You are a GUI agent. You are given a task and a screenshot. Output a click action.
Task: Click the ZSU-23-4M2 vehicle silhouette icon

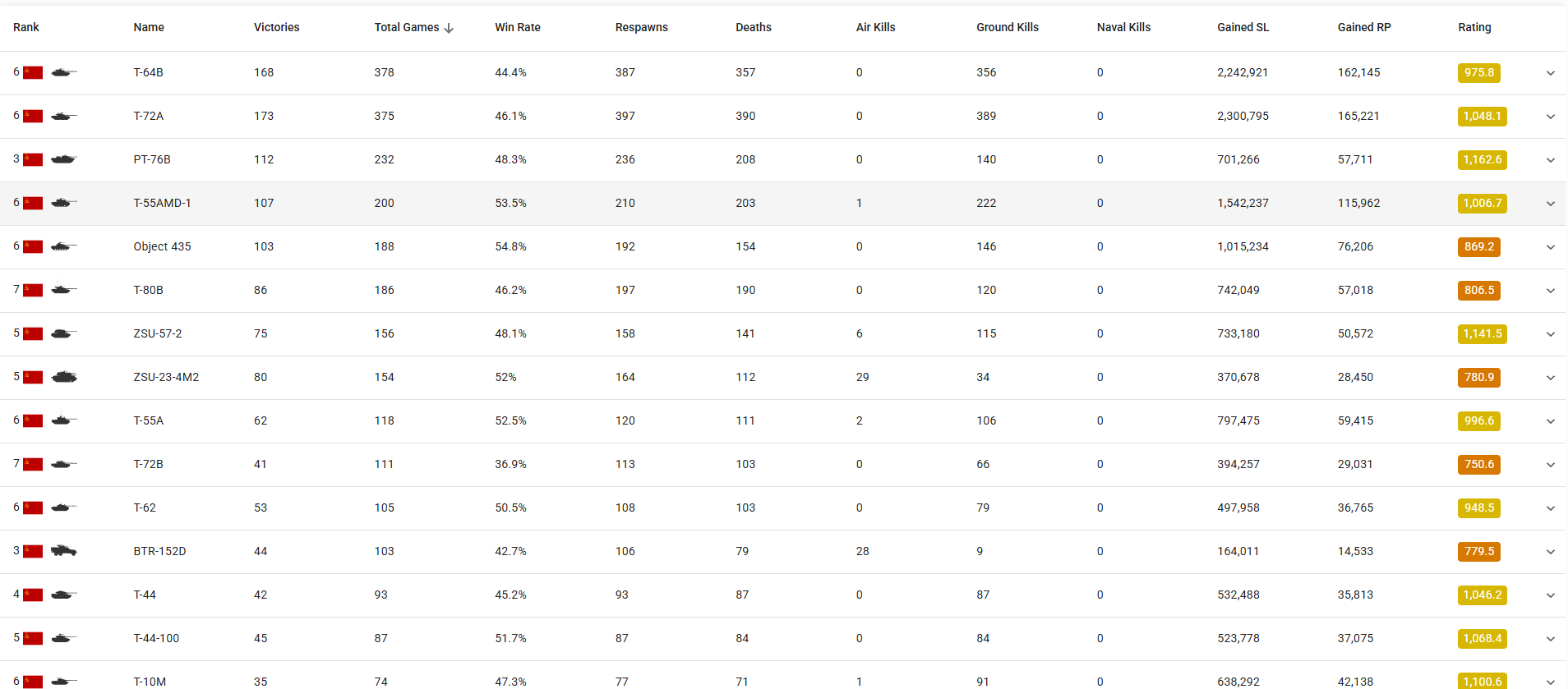click(x=64, y=377)
